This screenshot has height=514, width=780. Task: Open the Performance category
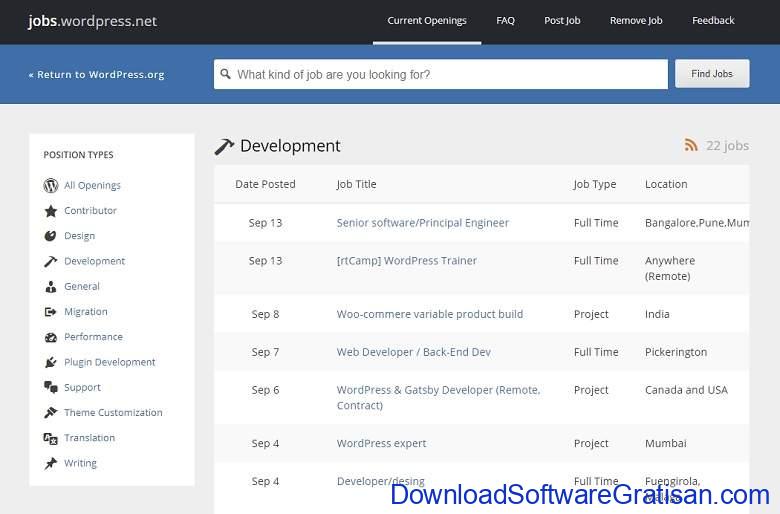point(93,337)
